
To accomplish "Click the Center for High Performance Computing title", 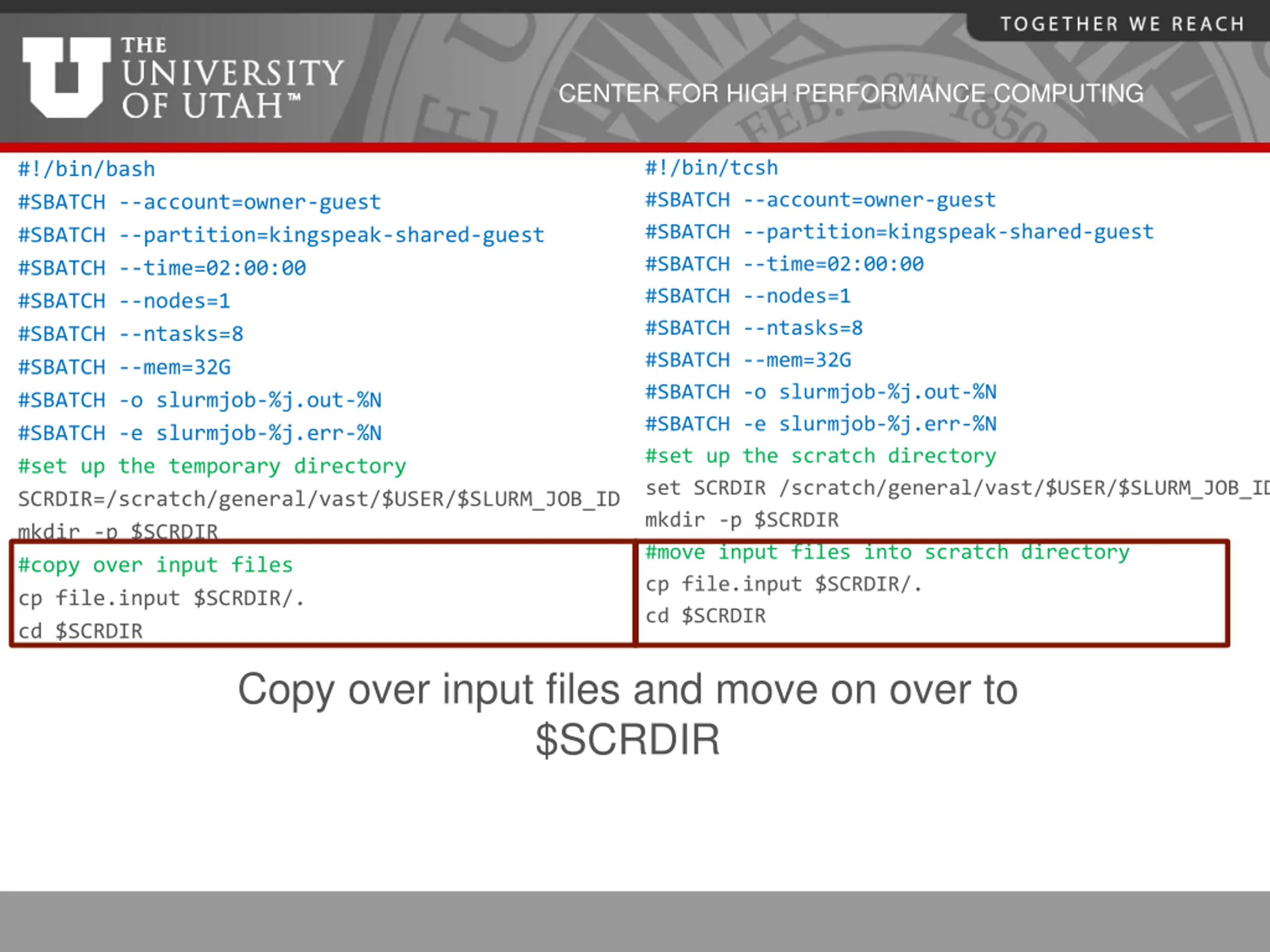I will click(850, 94).
